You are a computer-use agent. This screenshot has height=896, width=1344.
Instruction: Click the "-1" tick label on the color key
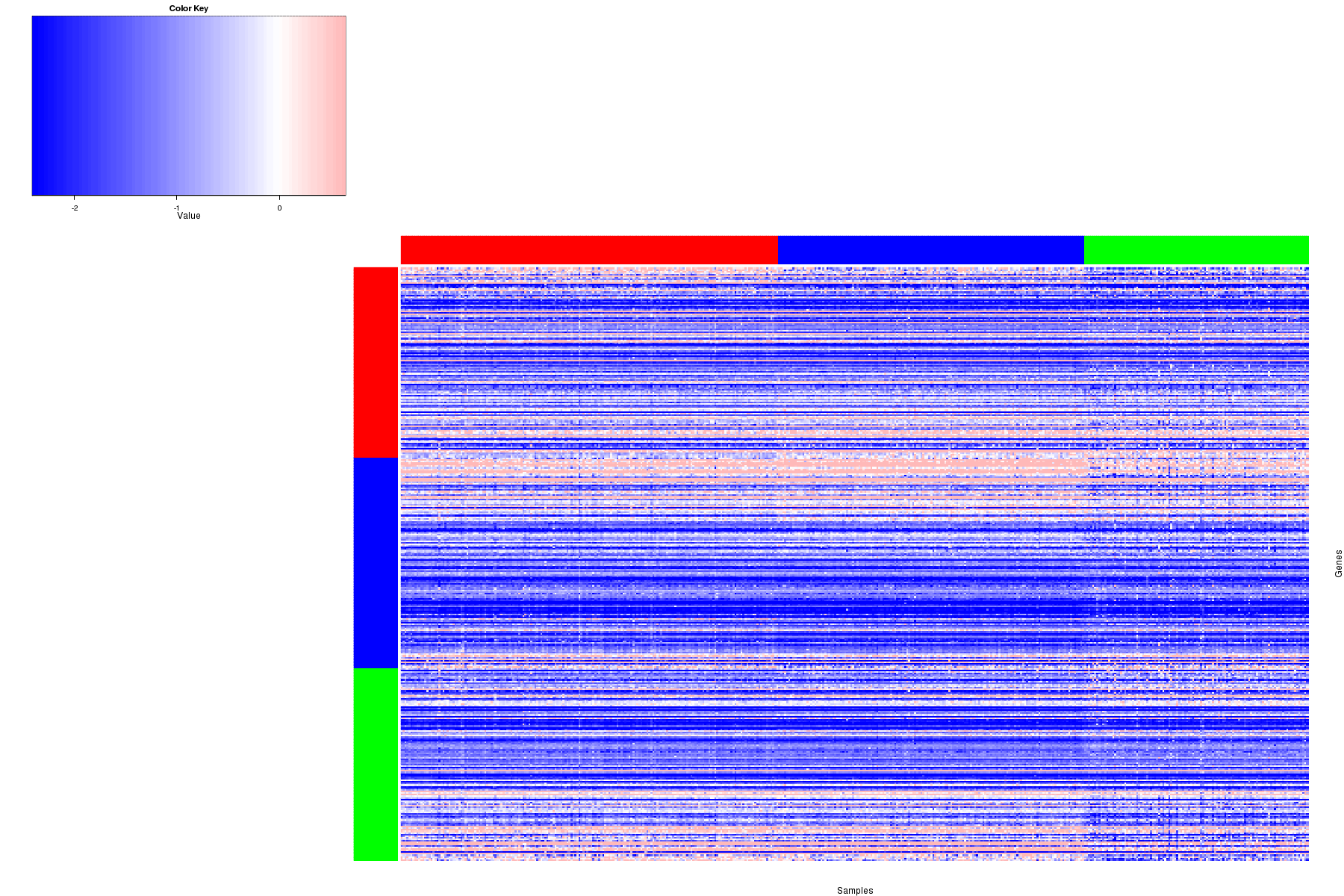click(x=176, y=208)
